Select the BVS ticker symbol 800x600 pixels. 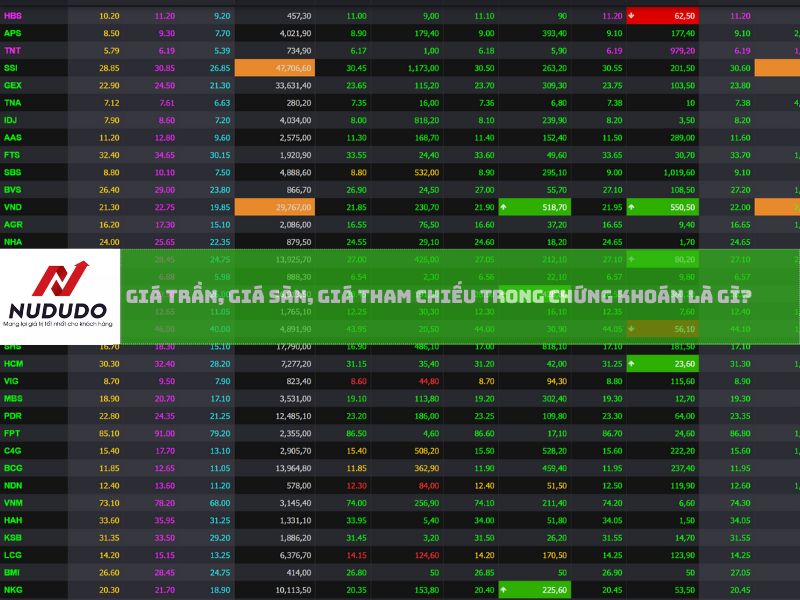13,190
